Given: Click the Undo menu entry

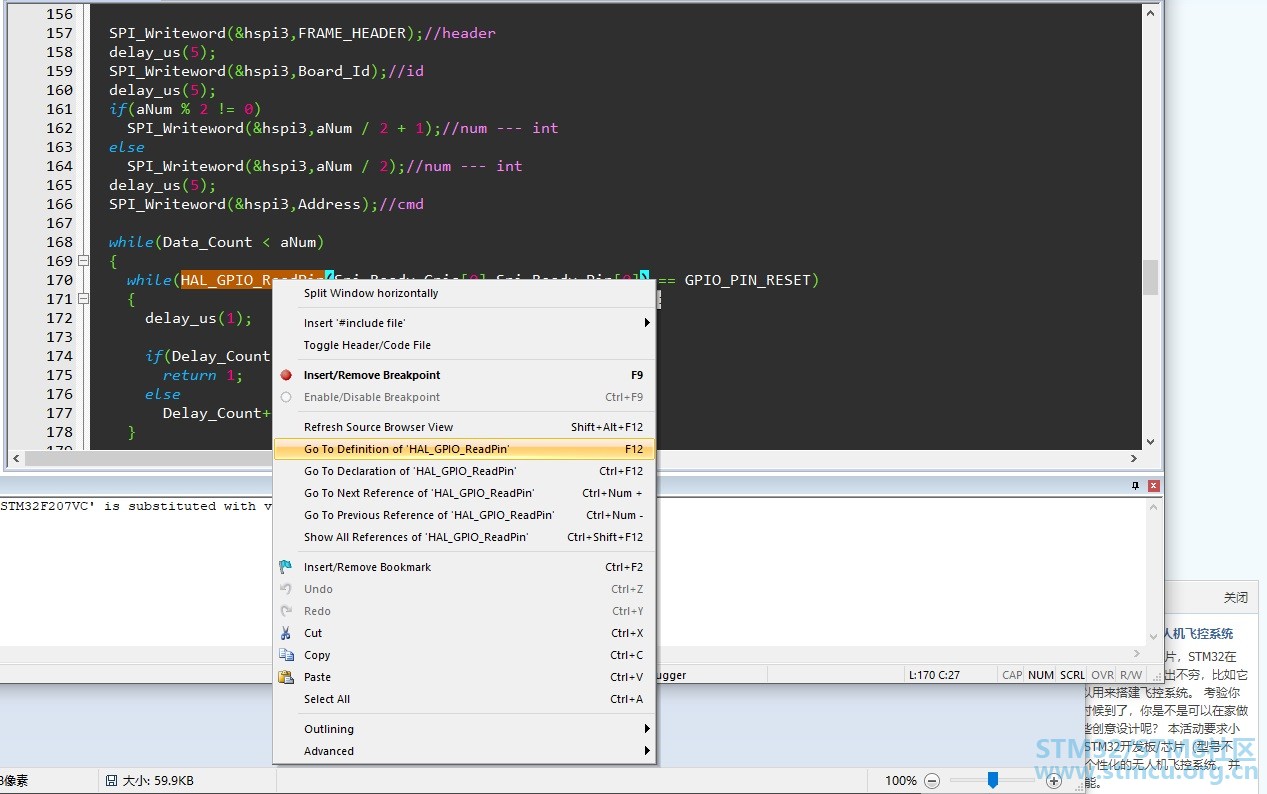Looking at the screenshot, I should click(x=464, y=589).
